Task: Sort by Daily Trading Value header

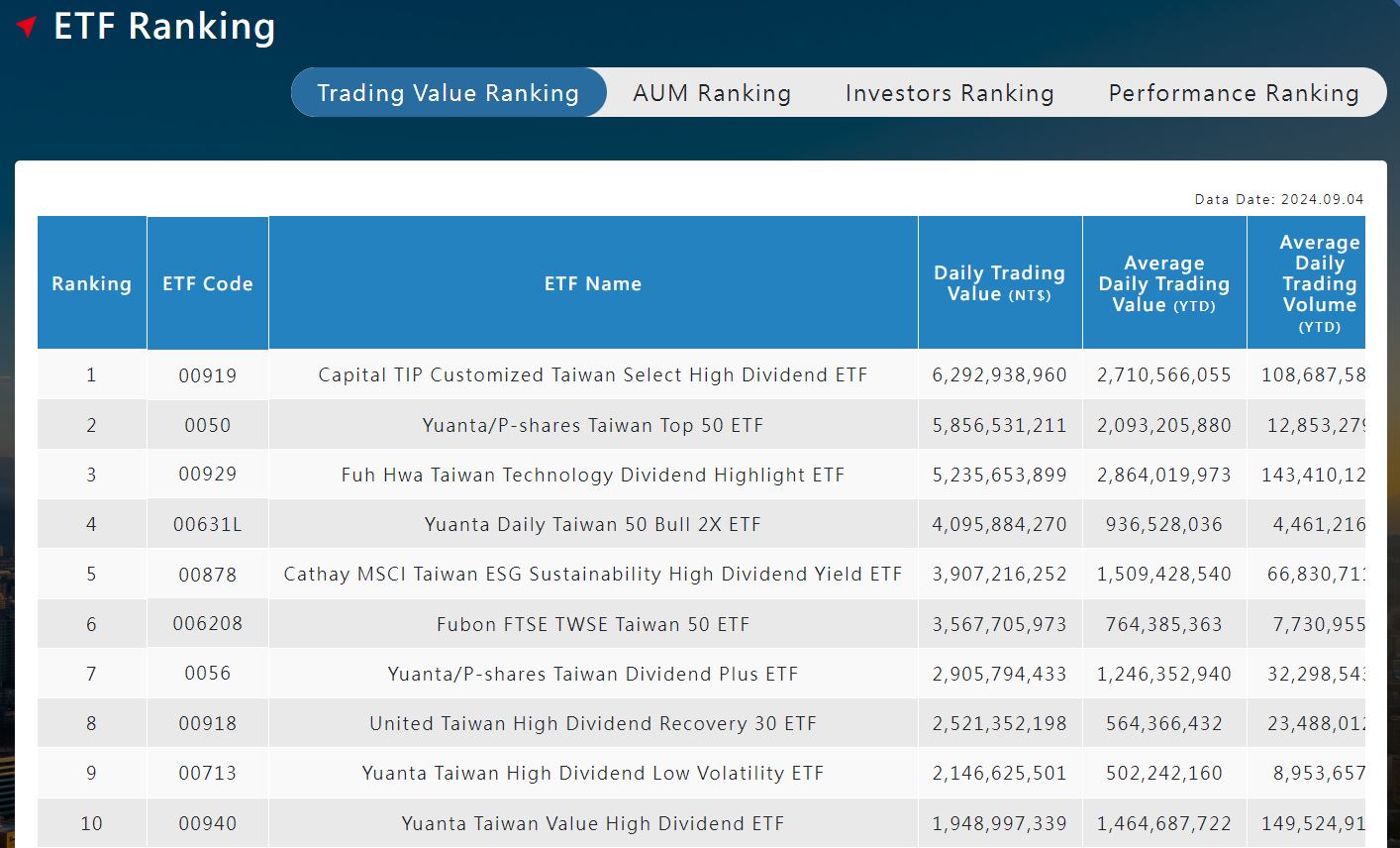Action: 999,283
